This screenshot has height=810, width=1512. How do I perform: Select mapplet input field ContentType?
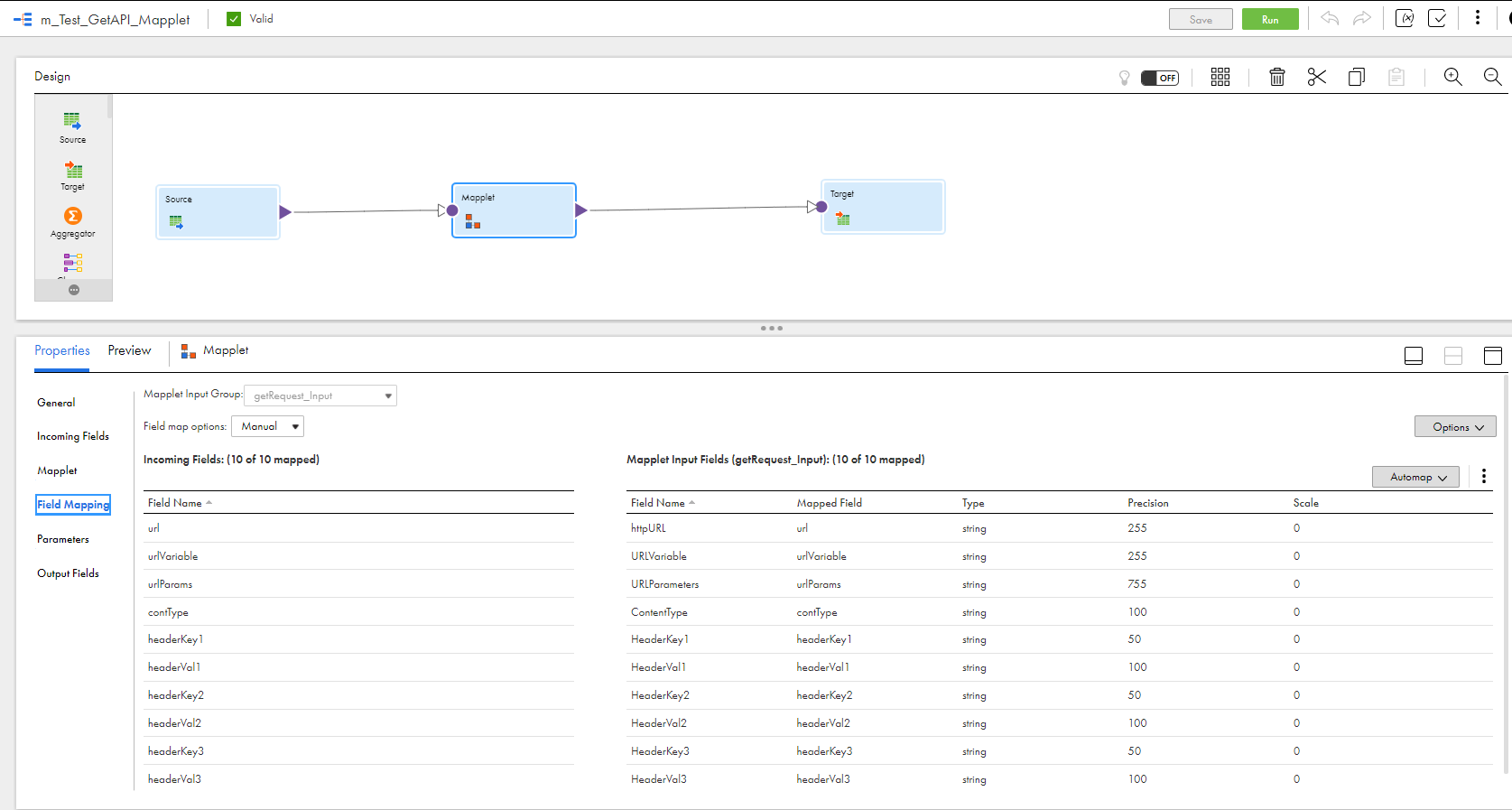(659, 612)
